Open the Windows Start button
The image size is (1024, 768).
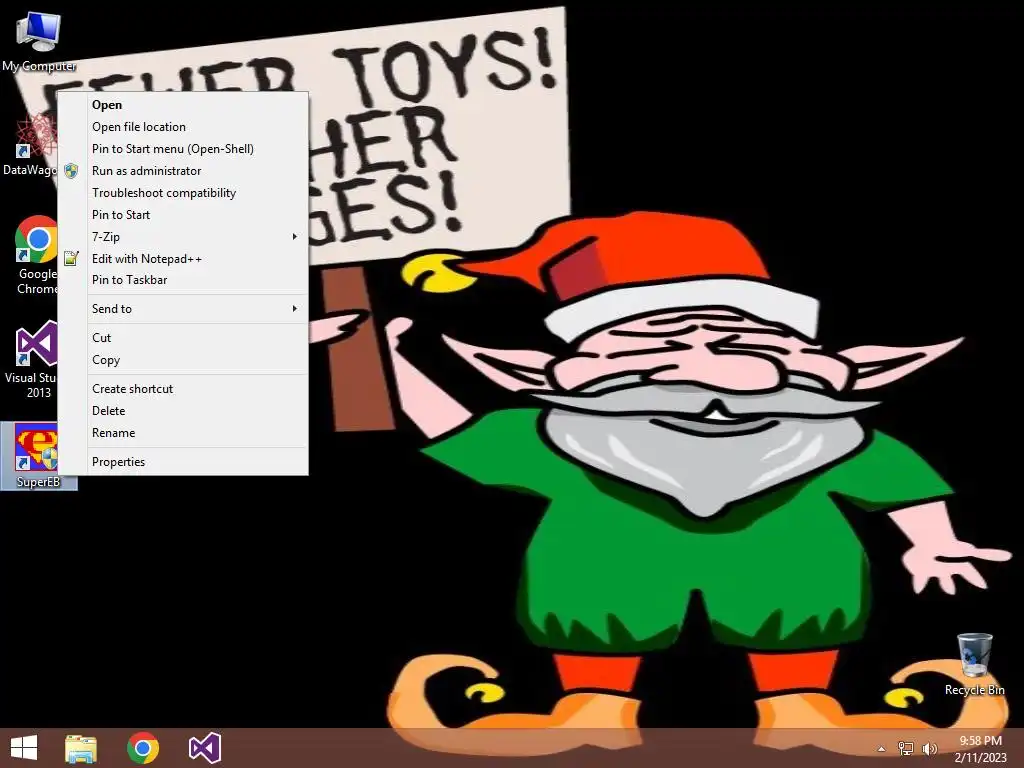pos(24,748)
